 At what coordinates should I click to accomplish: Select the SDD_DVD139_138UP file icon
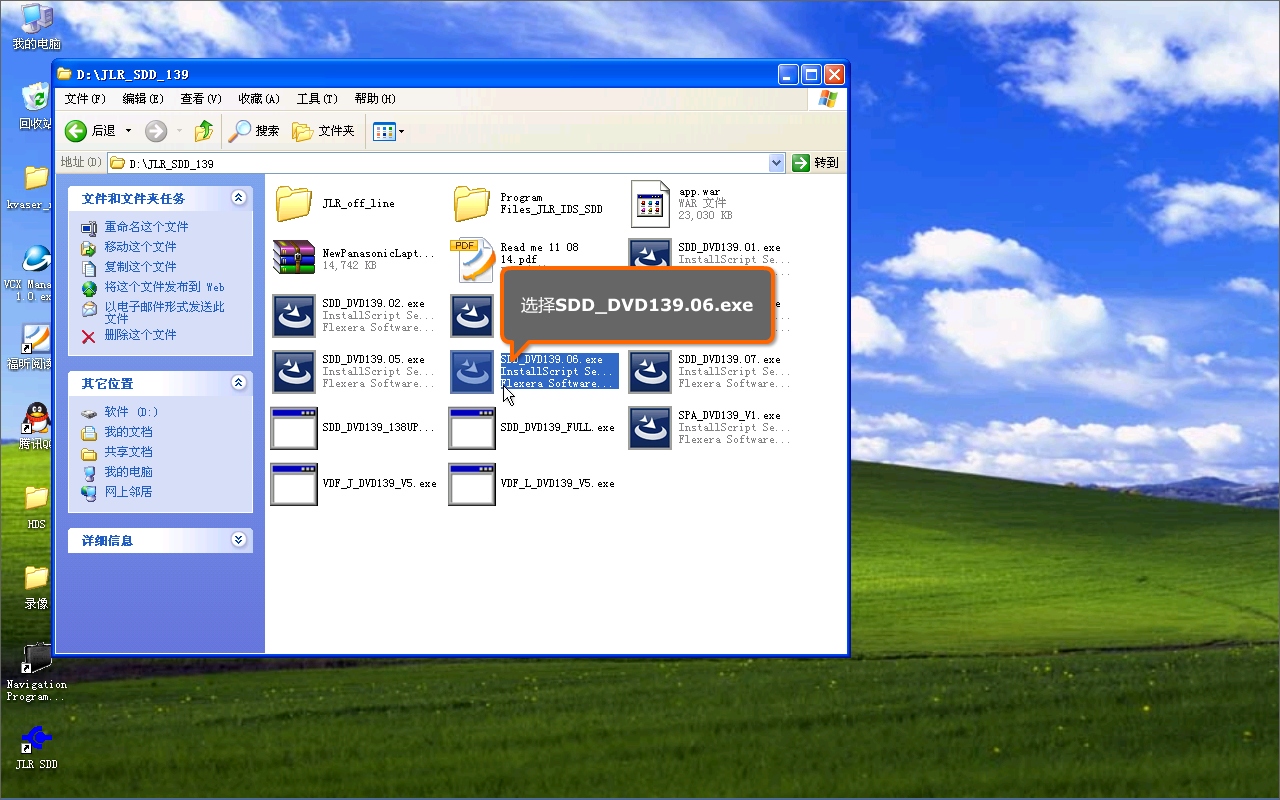point(294,427)
